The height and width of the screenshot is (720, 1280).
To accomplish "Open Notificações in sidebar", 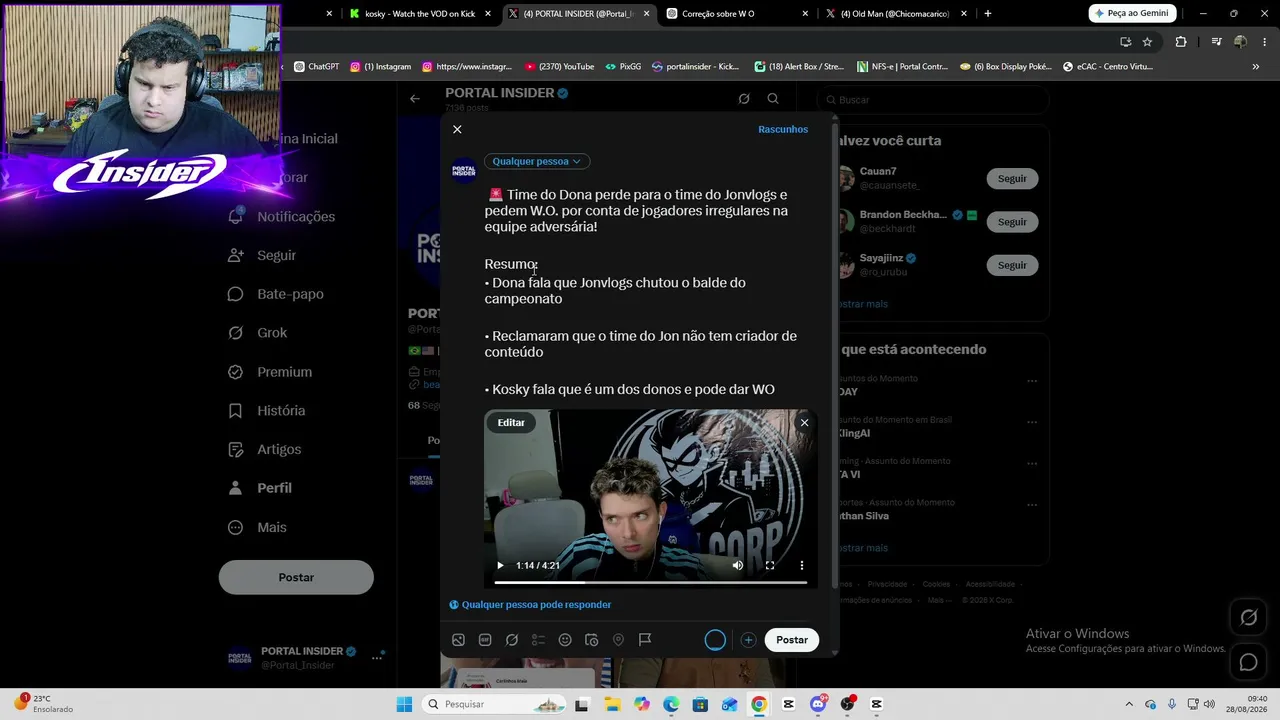I will (x=282, y=216).
